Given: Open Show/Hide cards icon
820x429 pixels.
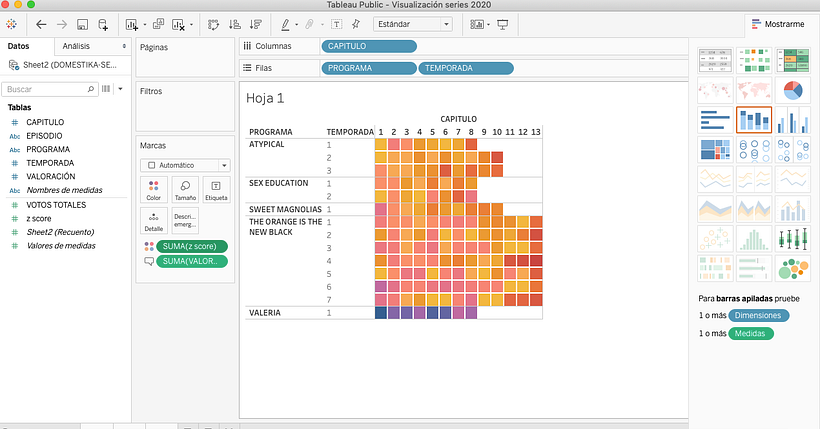Looking at the screenshot, I should click(x=476, y=24).
